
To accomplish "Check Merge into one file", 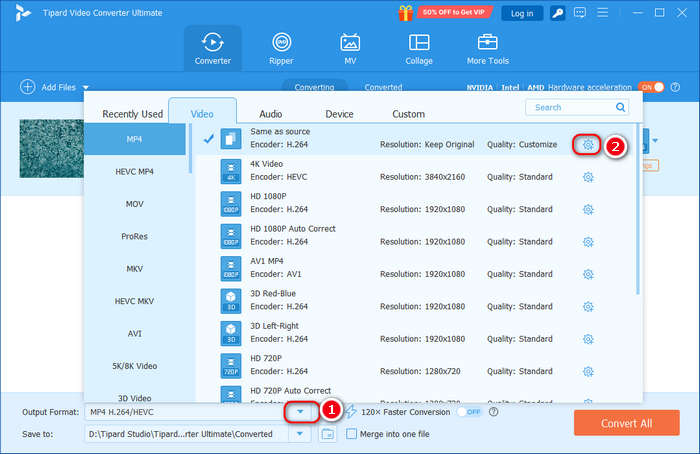I will 351,433.
